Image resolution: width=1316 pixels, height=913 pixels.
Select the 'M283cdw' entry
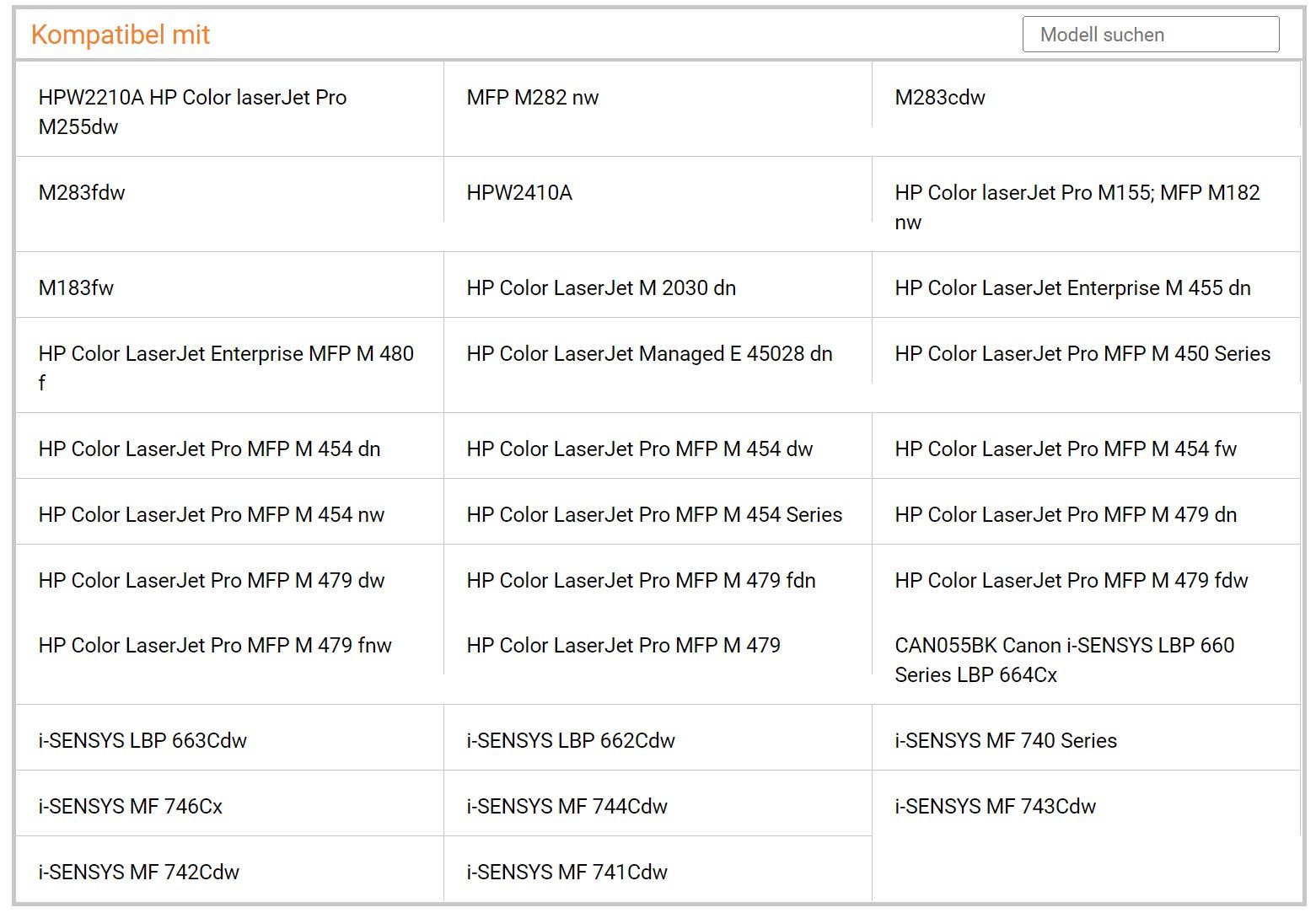tap(939, 98)
